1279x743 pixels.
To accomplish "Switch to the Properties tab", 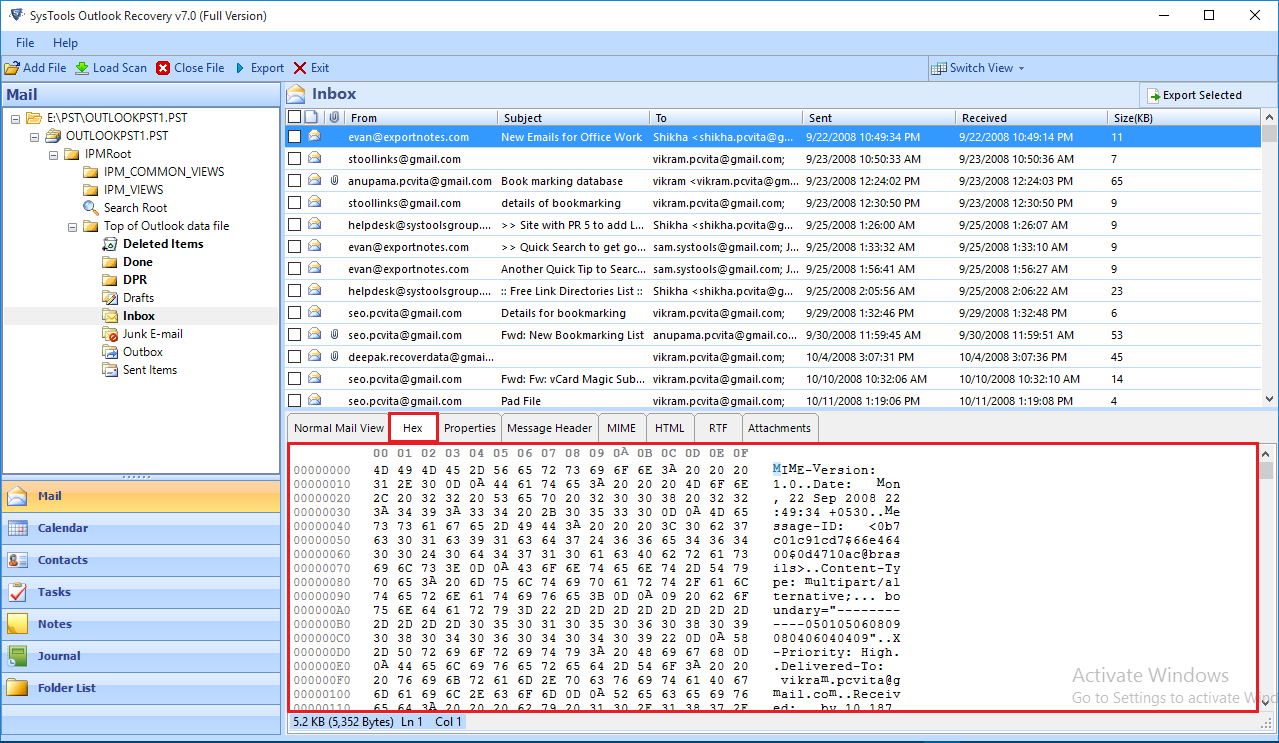I will click(469, 428).
